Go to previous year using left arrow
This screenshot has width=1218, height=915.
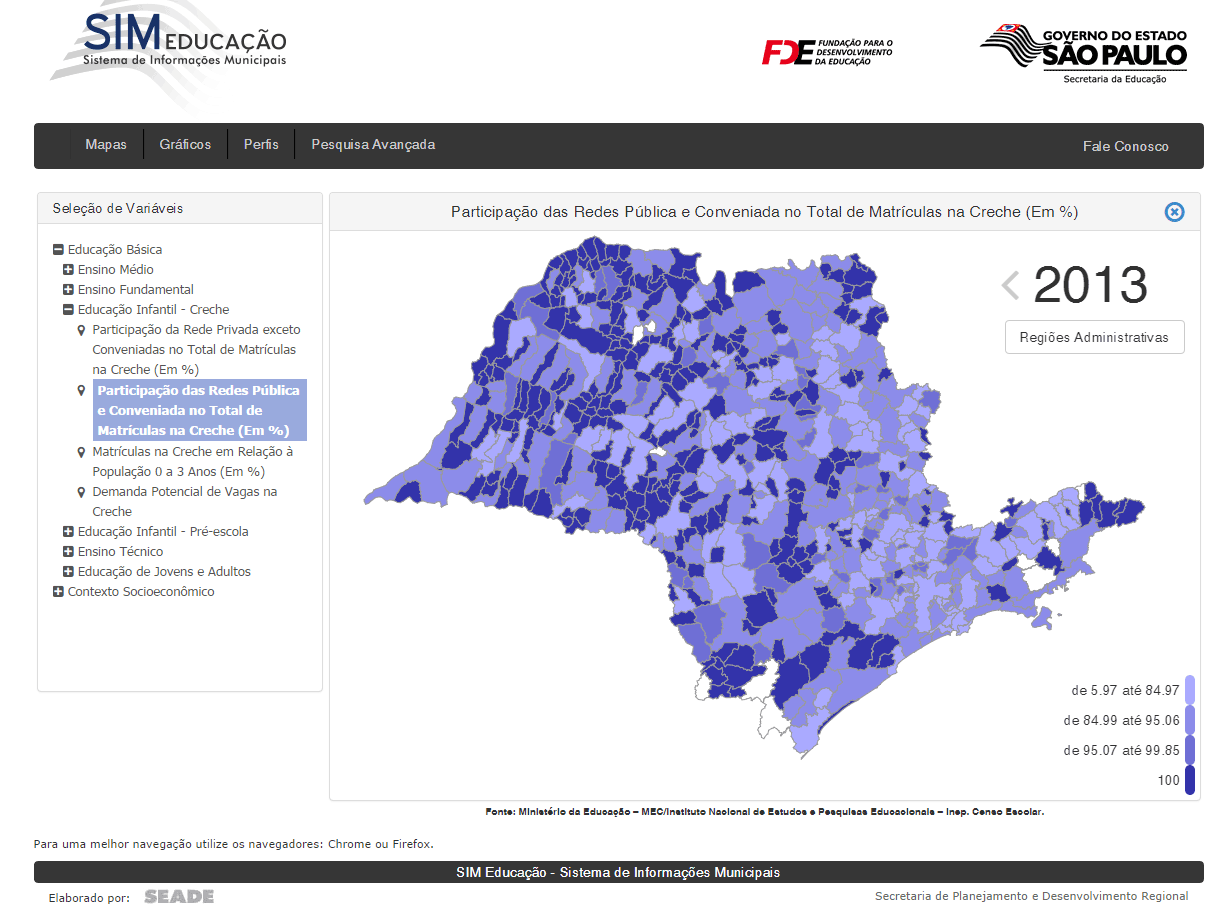click(x=1010, y=286)
